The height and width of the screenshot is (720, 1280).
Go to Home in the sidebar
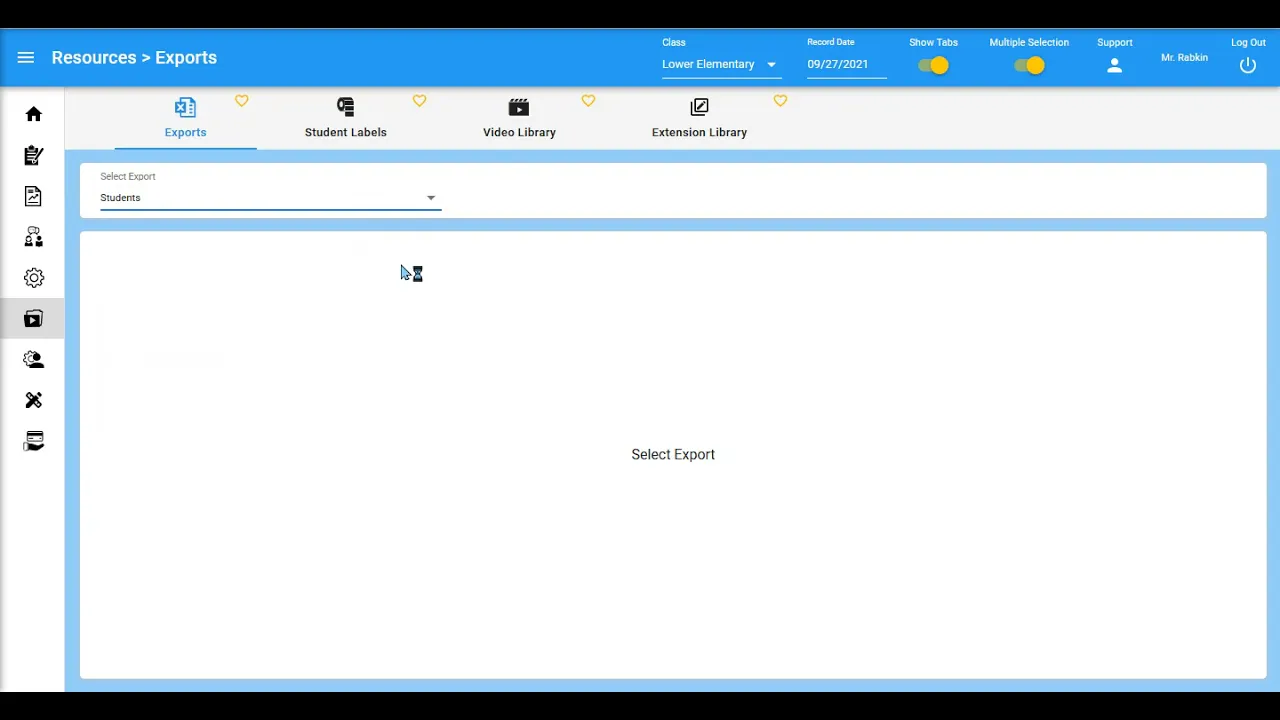[34, 114]
